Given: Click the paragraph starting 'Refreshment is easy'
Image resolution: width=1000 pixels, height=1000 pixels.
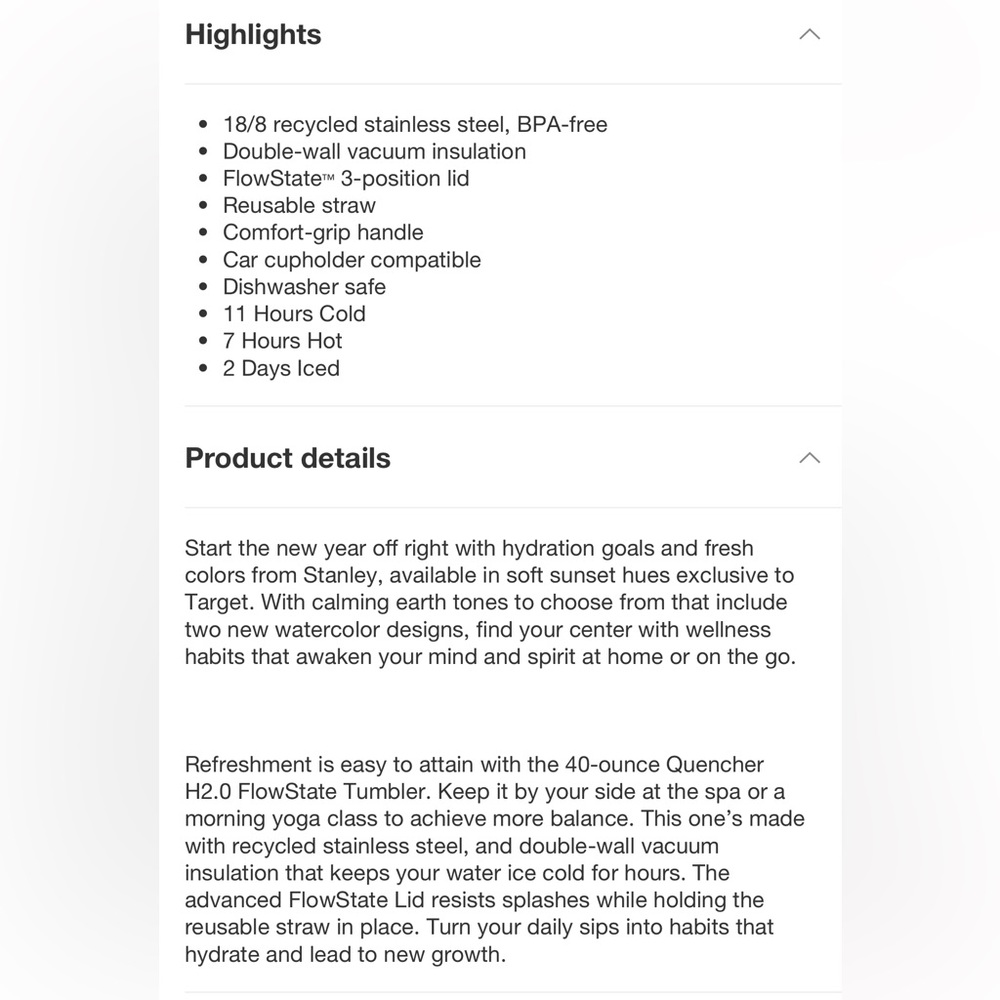Looking at the screenshot, I should click(x=495, y=859).
